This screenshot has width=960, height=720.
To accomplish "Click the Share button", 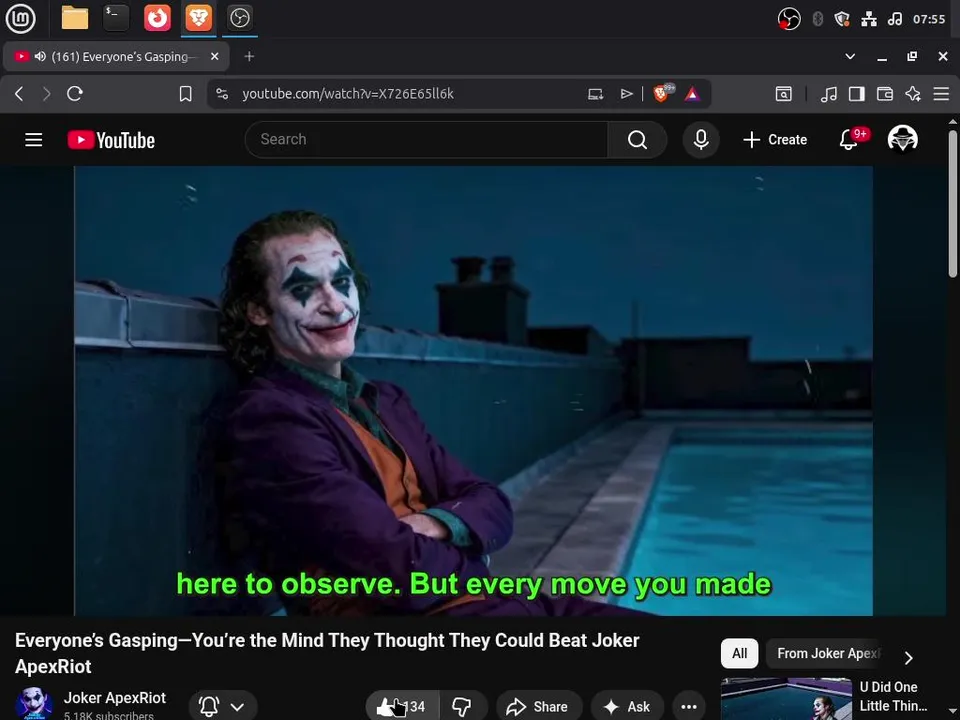I will 537,707.
